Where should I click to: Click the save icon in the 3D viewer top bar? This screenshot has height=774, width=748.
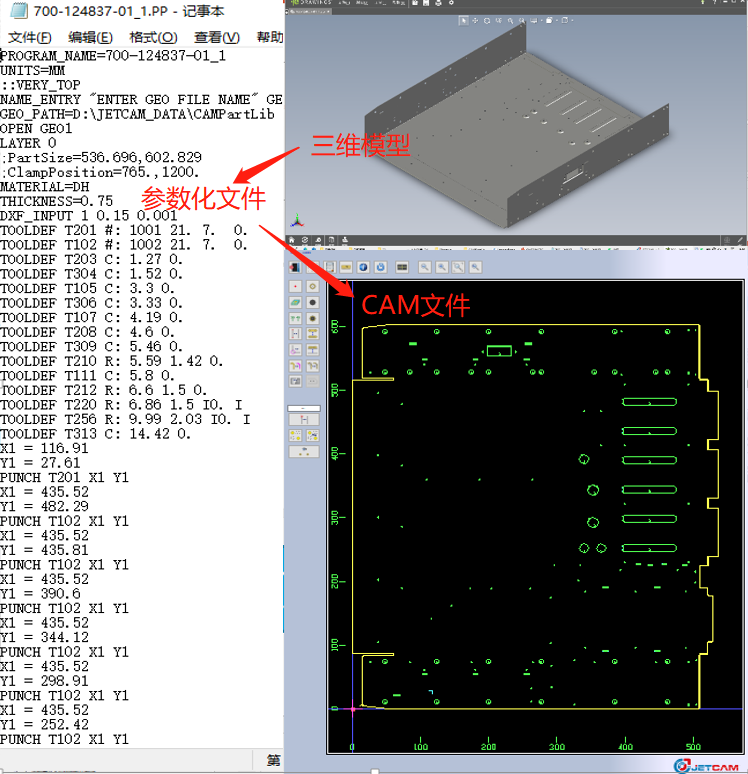[426, 2]
